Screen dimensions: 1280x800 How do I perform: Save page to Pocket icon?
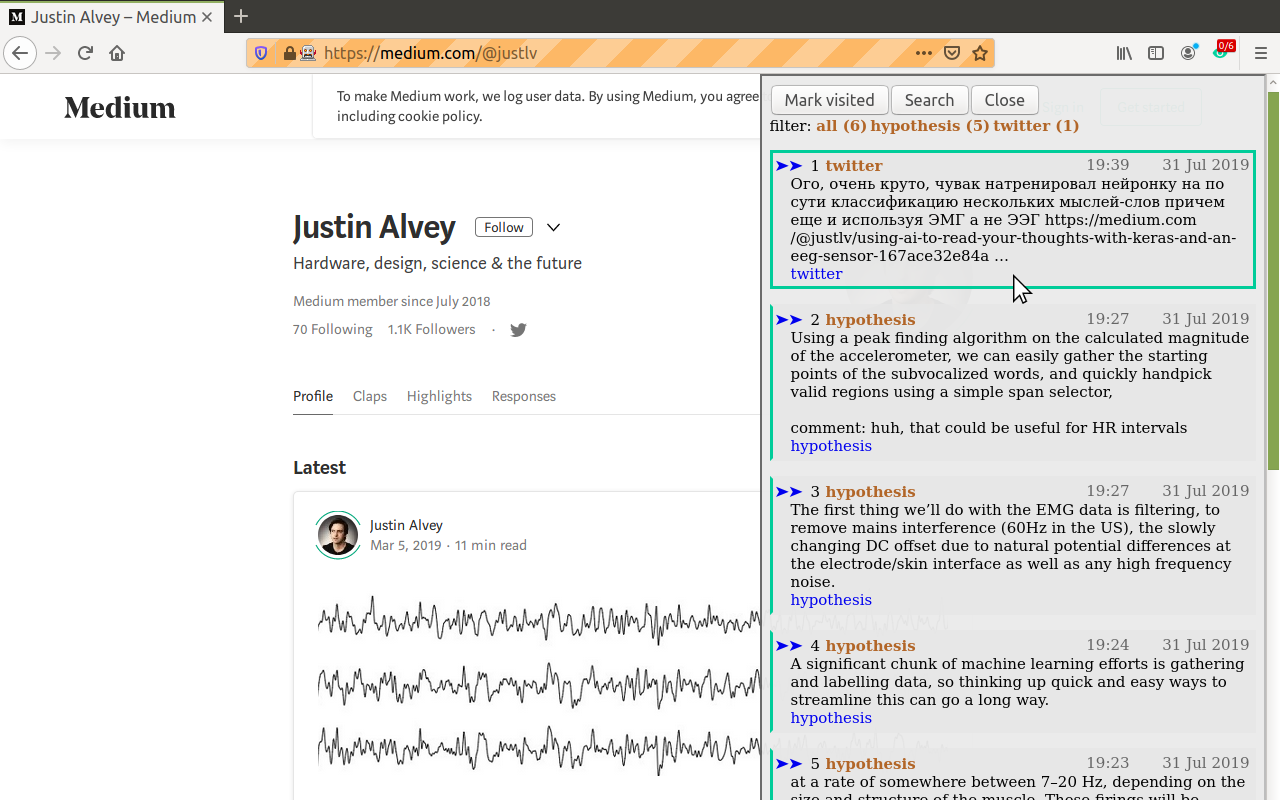coord(952,53)
